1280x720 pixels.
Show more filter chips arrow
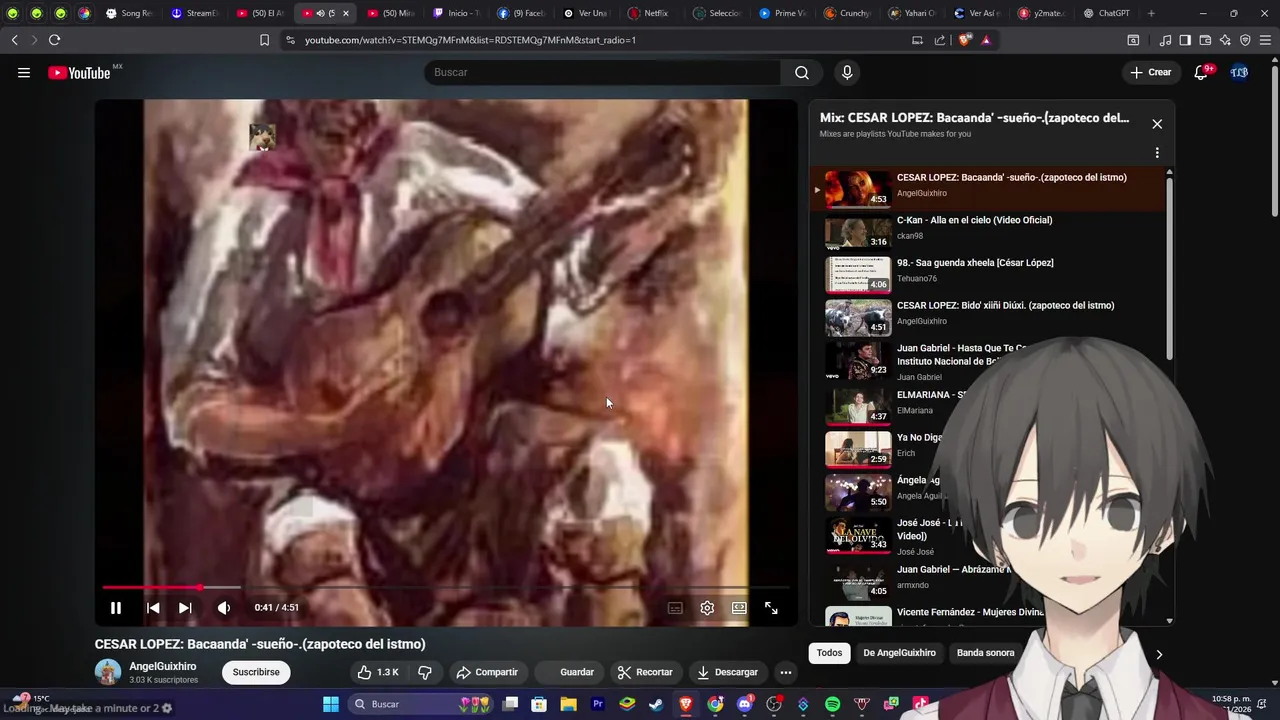(1159, 654)
